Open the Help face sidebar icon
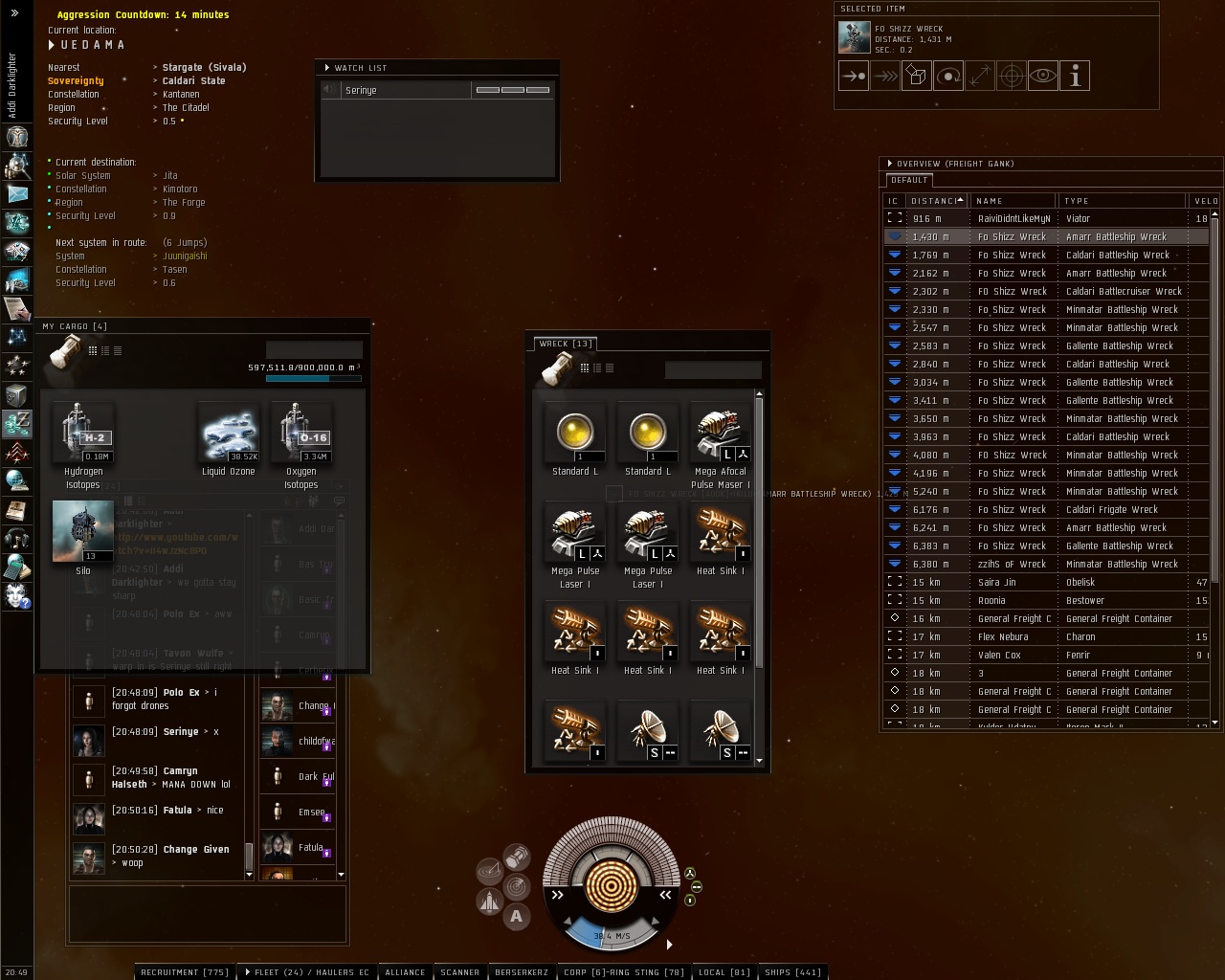 [x=17, y=595]
